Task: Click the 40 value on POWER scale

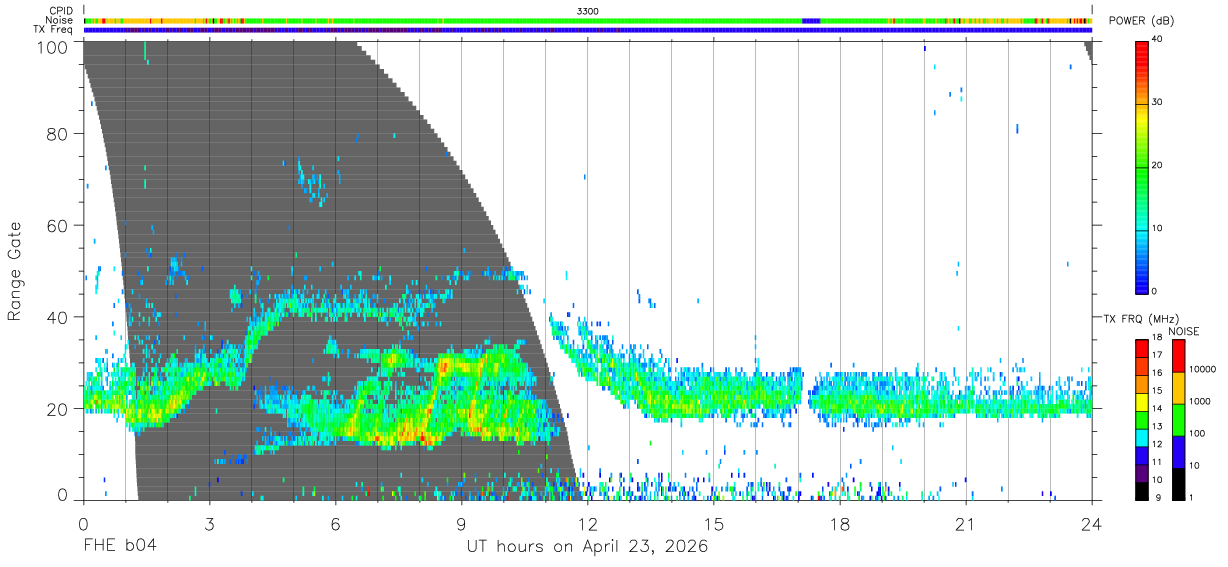Action: coord(1158,39)
